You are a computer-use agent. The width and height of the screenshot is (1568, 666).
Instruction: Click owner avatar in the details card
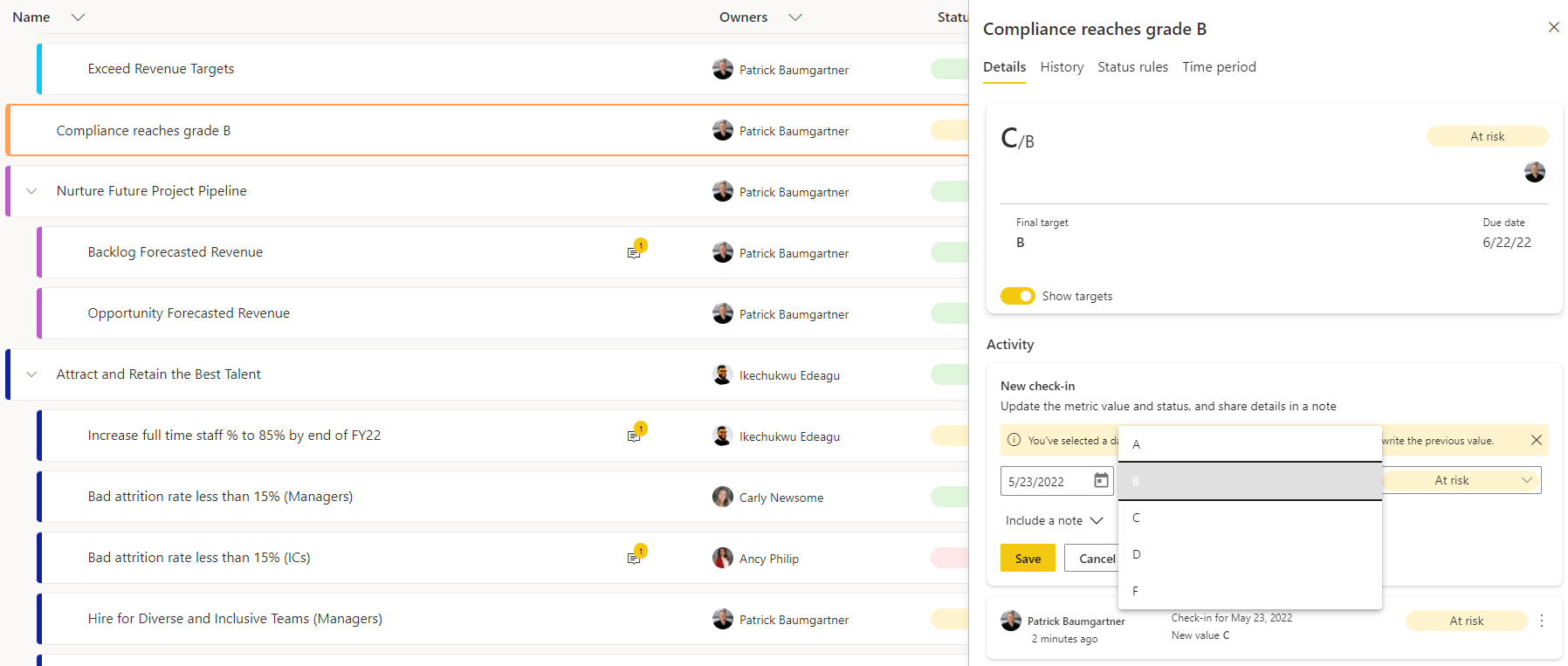1534,172
